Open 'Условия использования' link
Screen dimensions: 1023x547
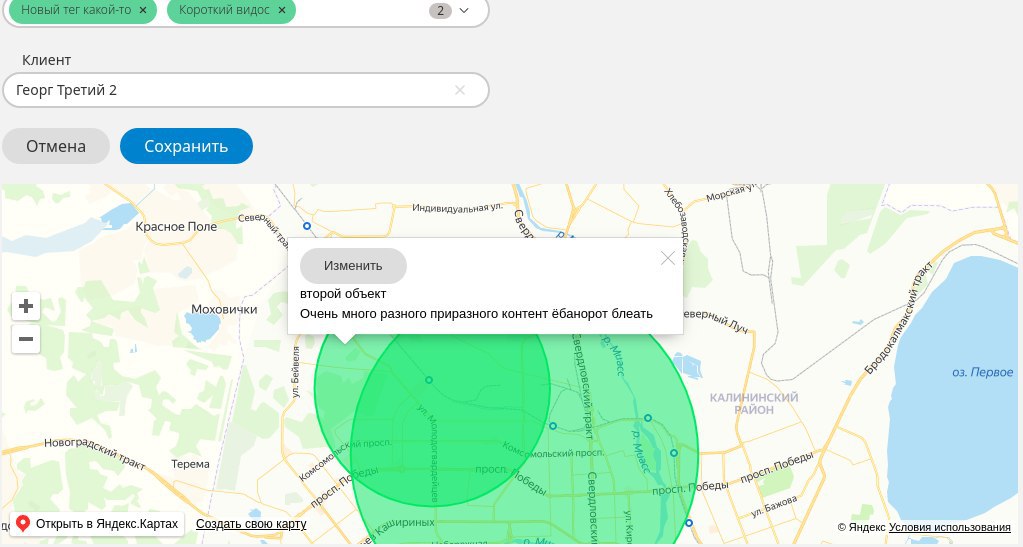click(949, 527)
